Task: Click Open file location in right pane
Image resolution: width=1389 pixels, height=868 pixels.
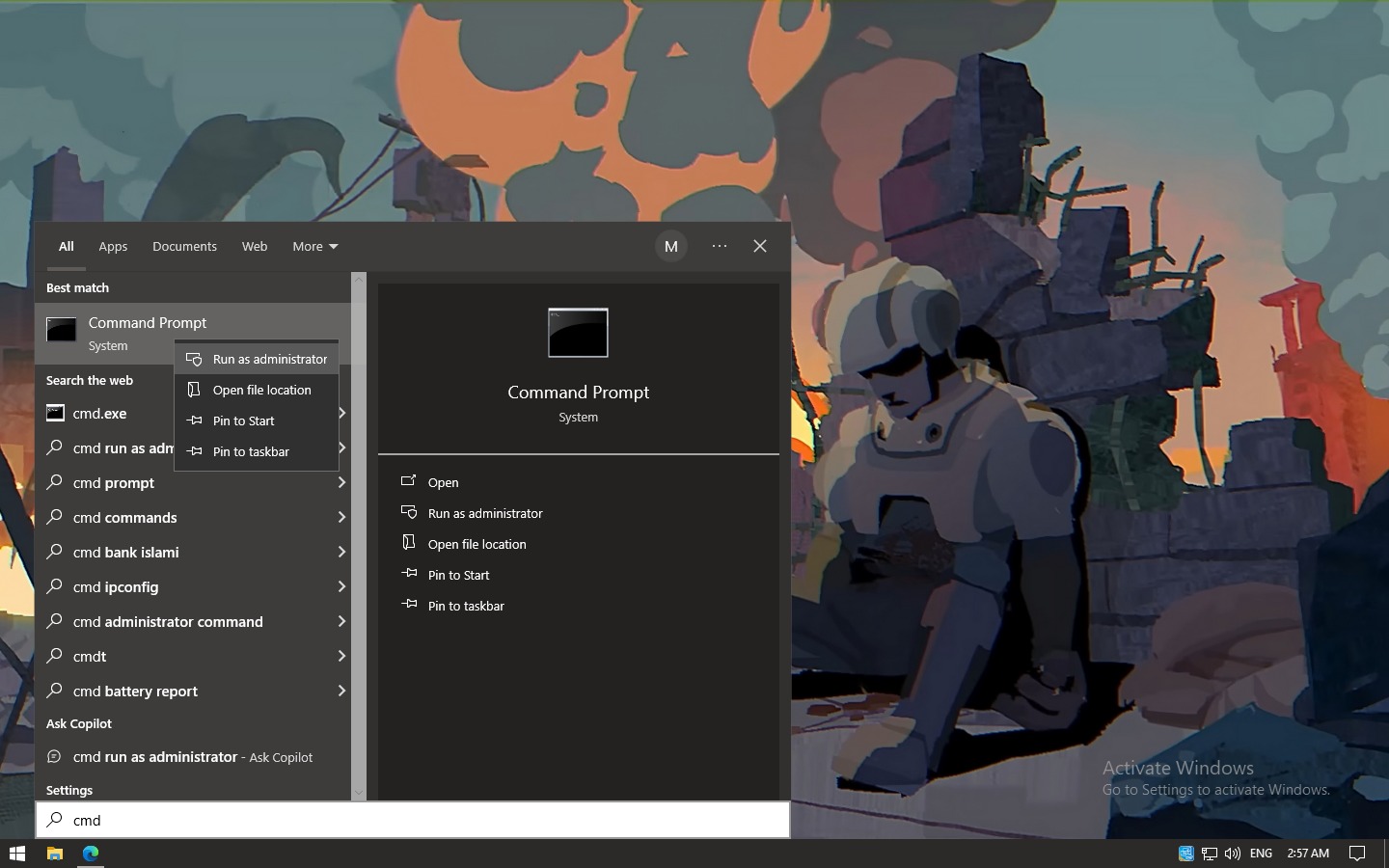Action: [477, 545]
